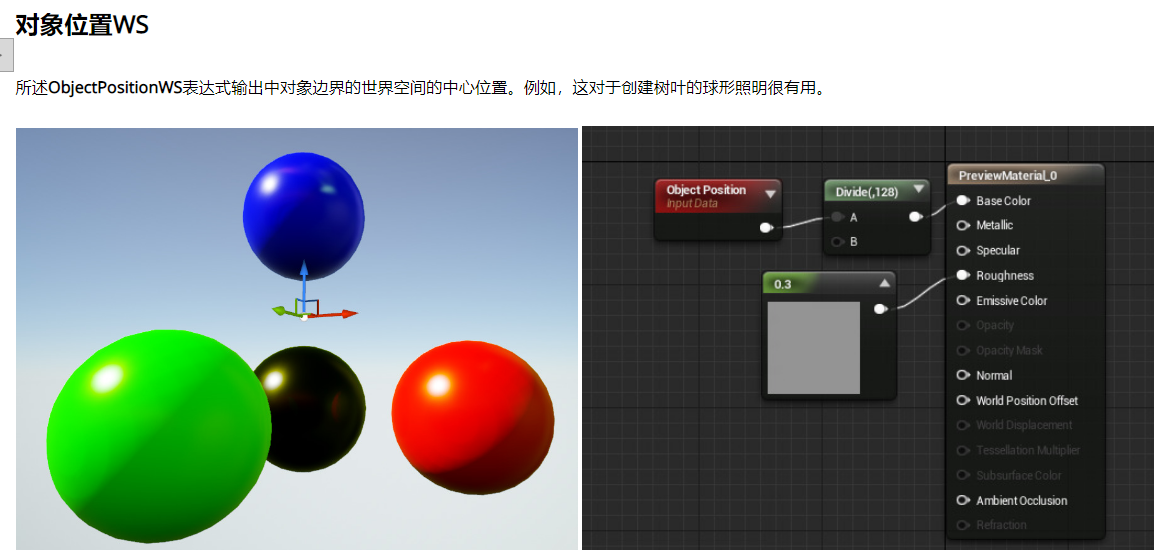Image resolution: width=1154 pixels, height=550 pixels.
Task: Click the disabled Opacity pin
Action: click(963, 325)
